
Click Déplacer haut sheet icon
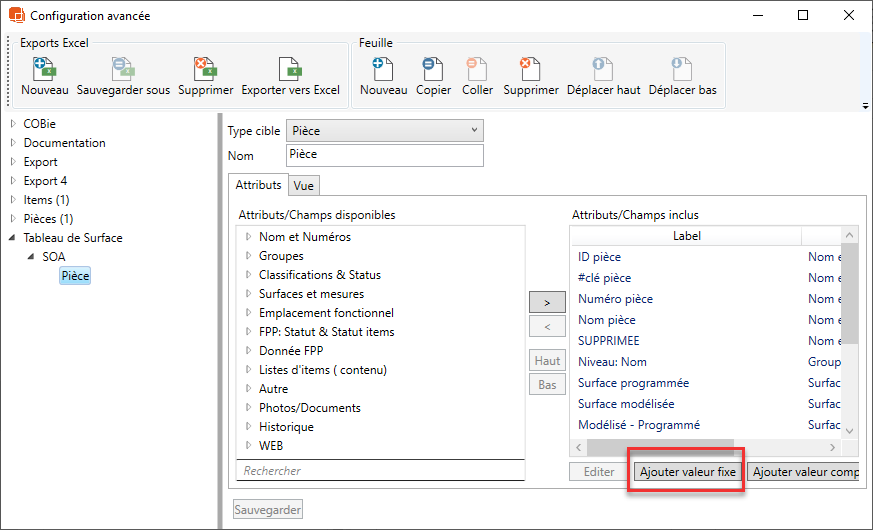point(603,69)
